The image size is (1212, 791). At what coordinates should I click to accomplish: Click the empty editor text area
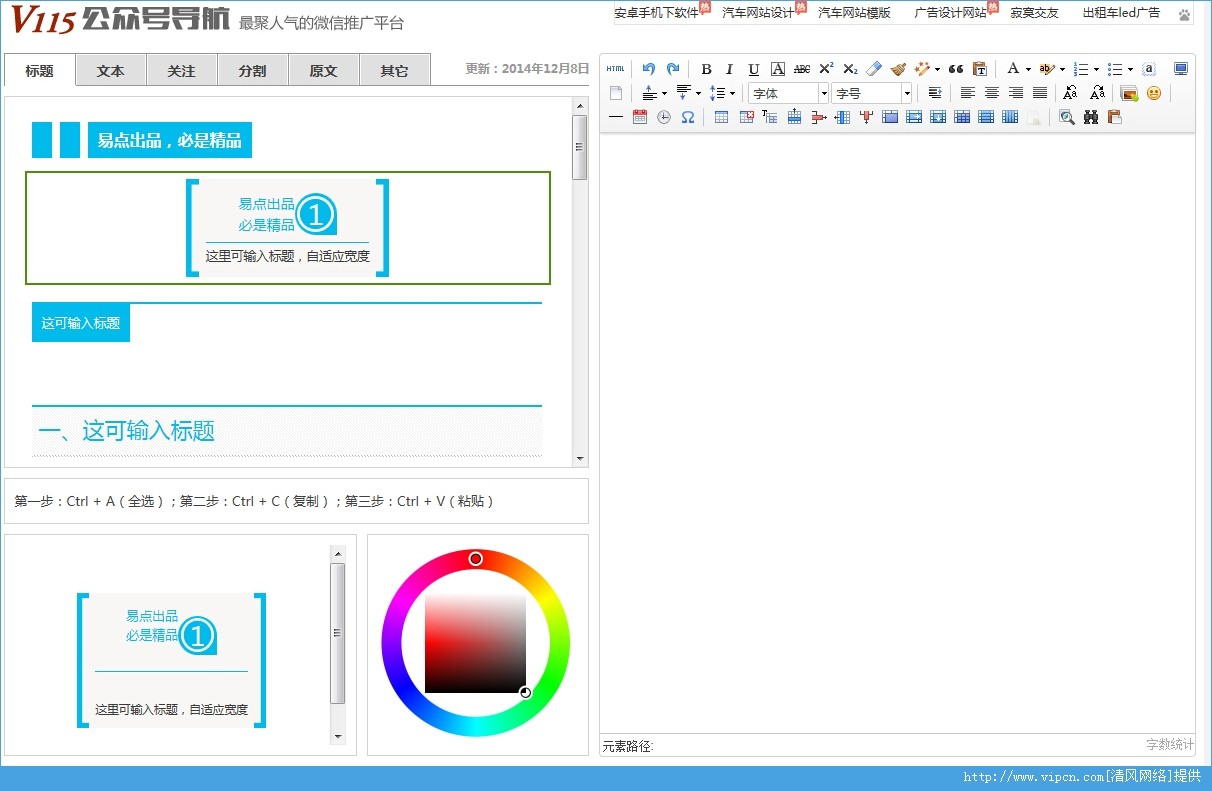coord(897,430)
